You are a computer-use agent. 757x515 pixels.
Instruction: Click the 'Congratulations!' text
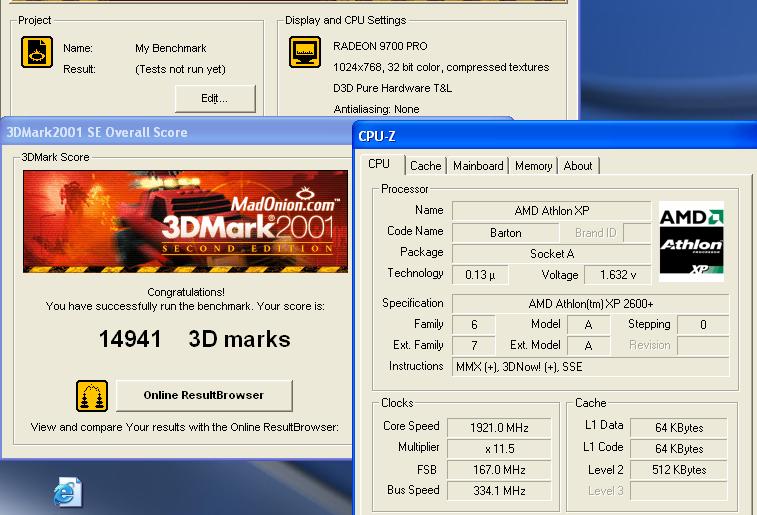tap(186, 292)
